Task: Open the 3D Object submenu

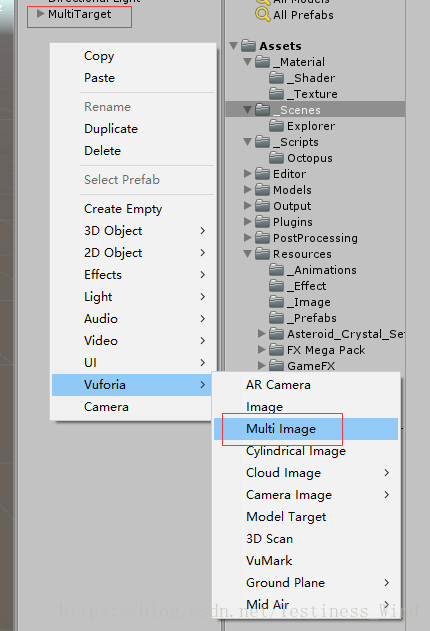Action: 132,231
